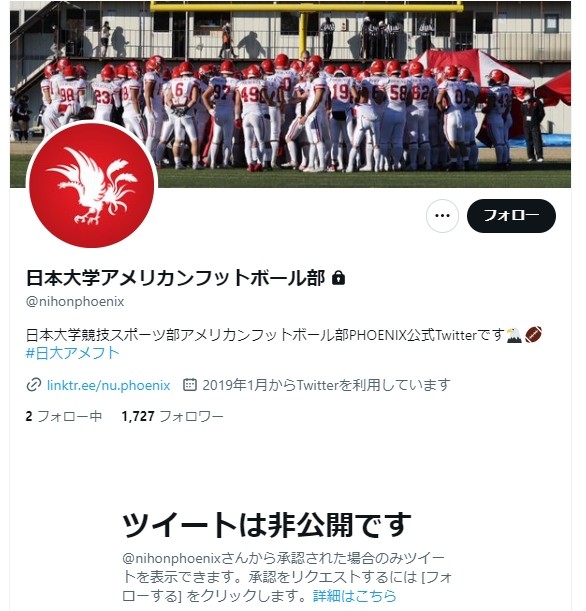Click the chain link icon
Viewport: 586px width, 611px height.
click(34, 385)
